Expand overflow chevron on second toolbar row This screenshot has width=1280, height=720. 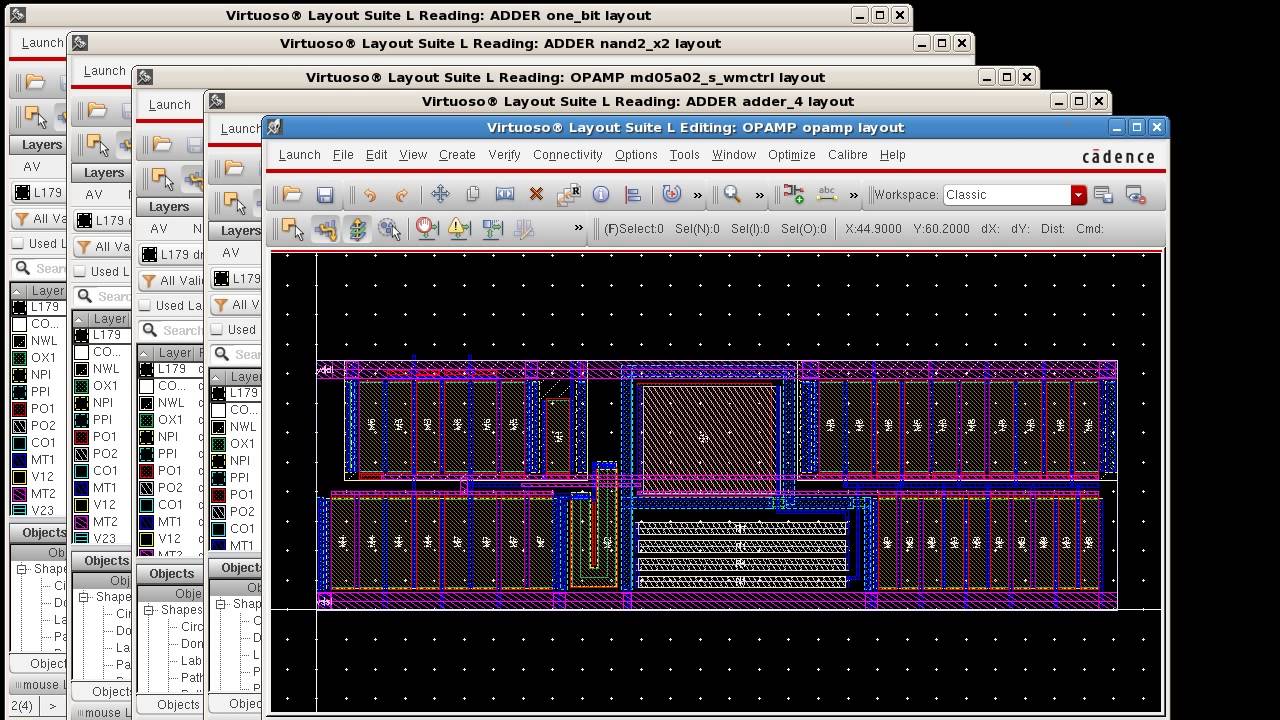click(x=578, y=228)
